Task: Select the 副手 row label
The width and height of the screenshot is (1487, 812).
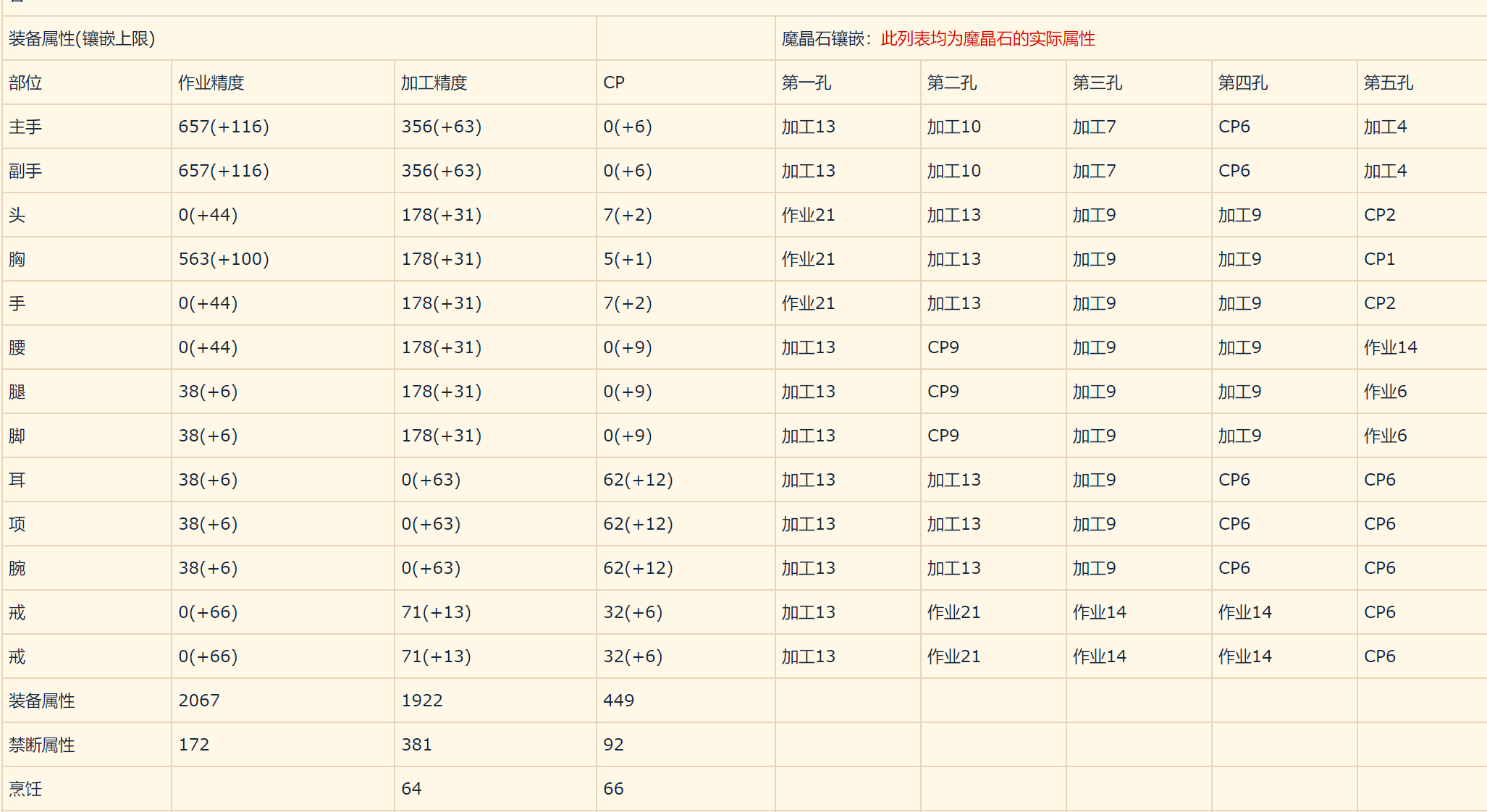Action: tap(25, 171)
